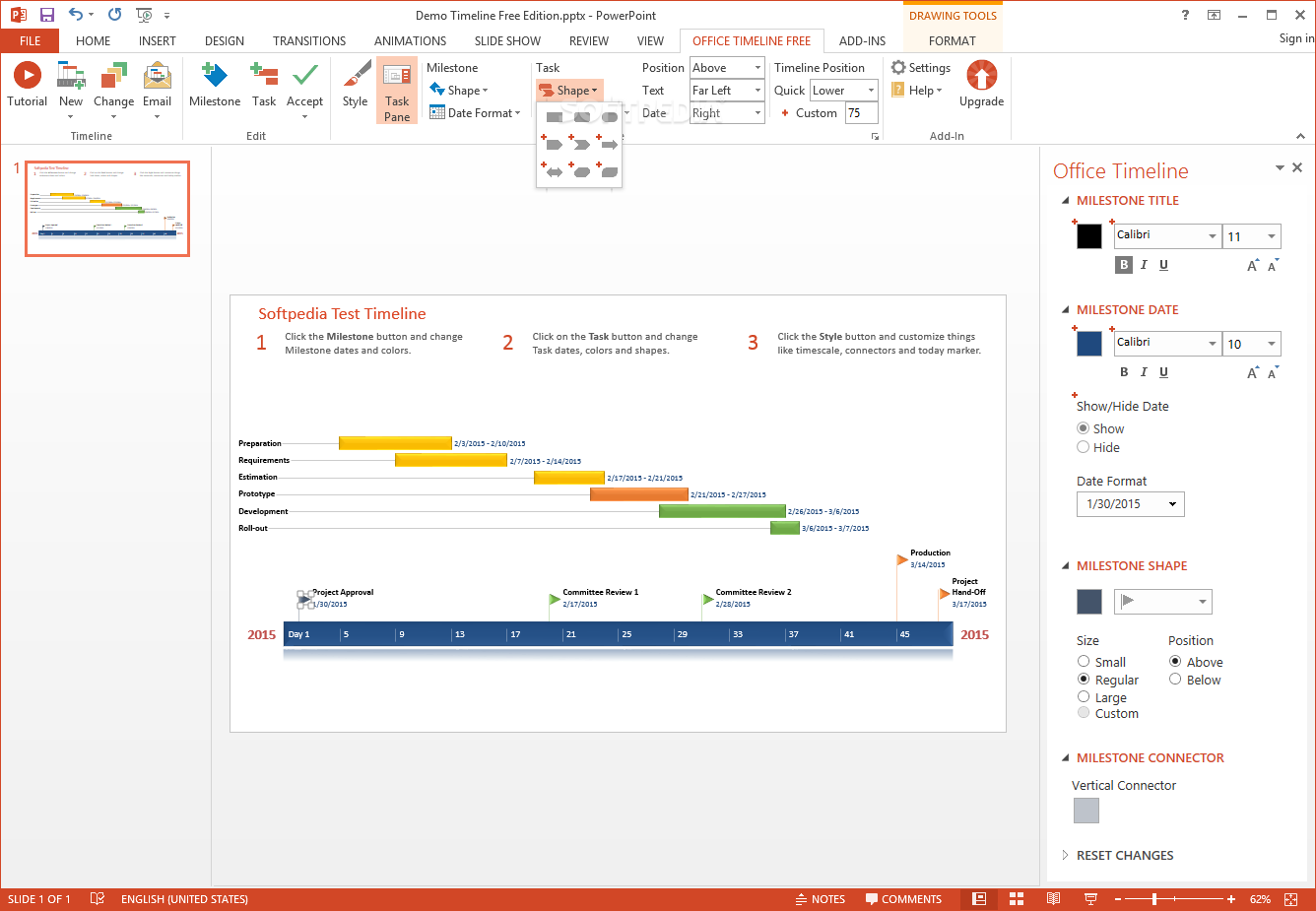Viewport: 1316px width, 911px height.
Task: Choose the plain rectangle task shape
Action: 555,117
